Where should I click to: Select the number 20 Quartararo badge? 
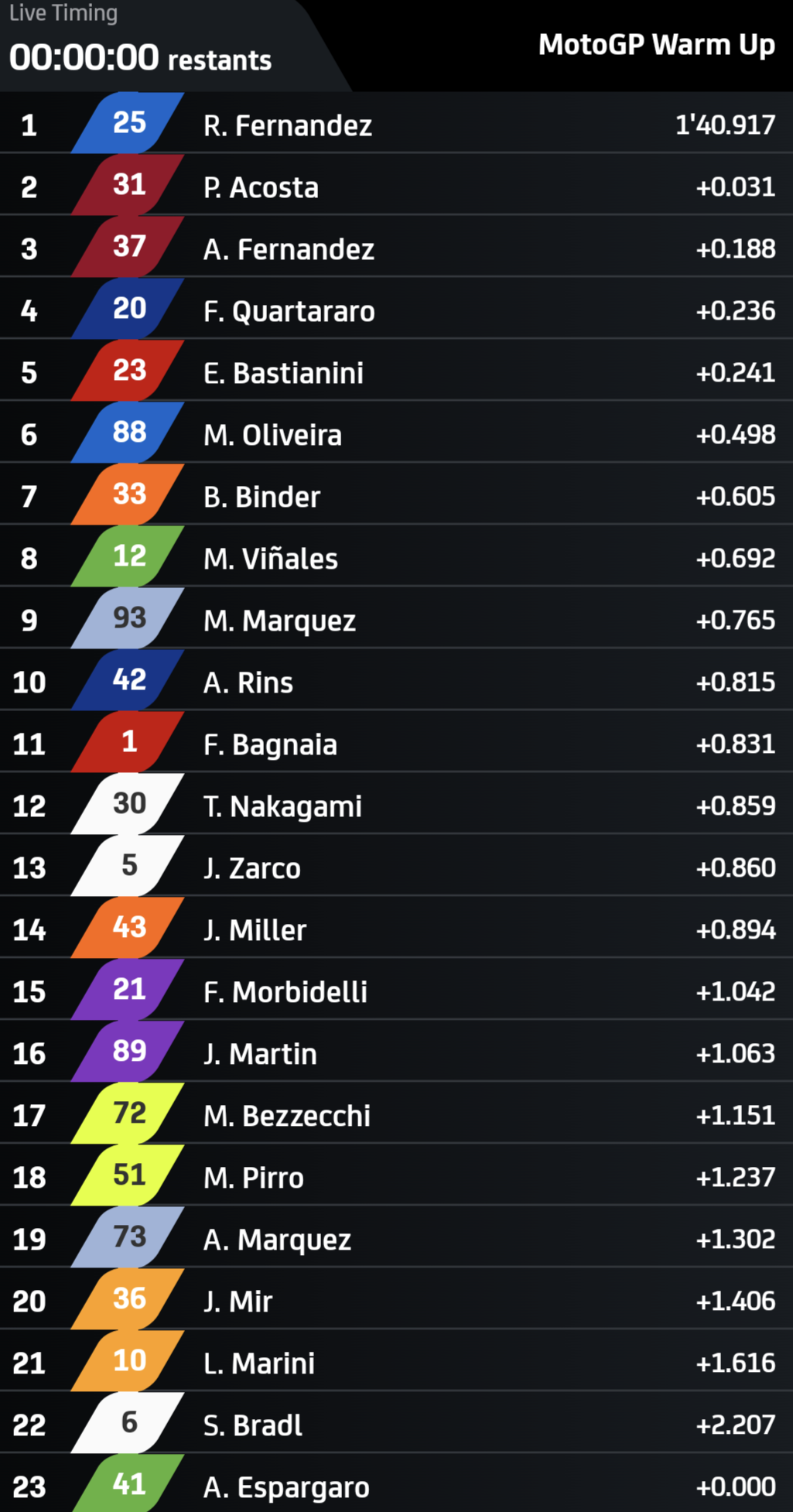coord(128,309)
